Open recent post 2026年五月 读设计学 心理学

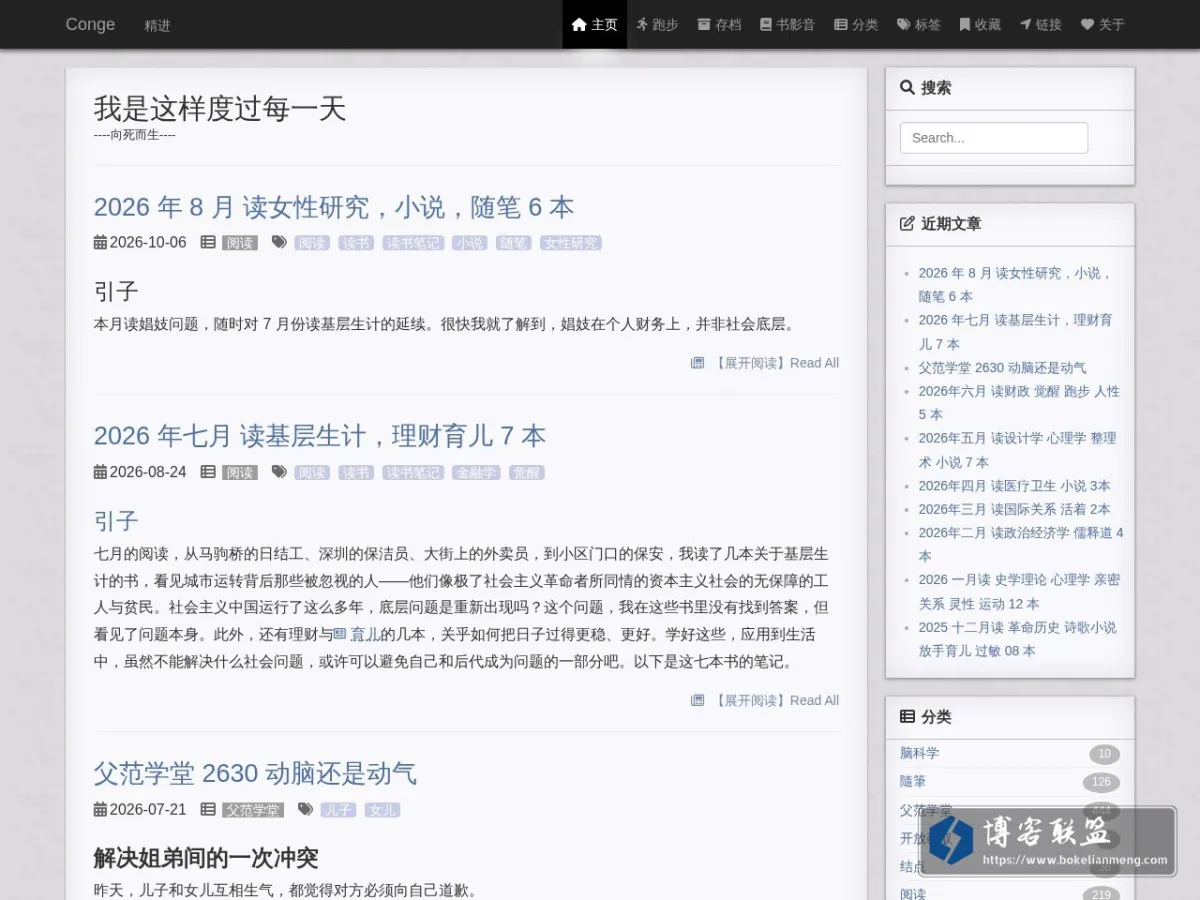pyautogui.click(x=1017, y=450)
